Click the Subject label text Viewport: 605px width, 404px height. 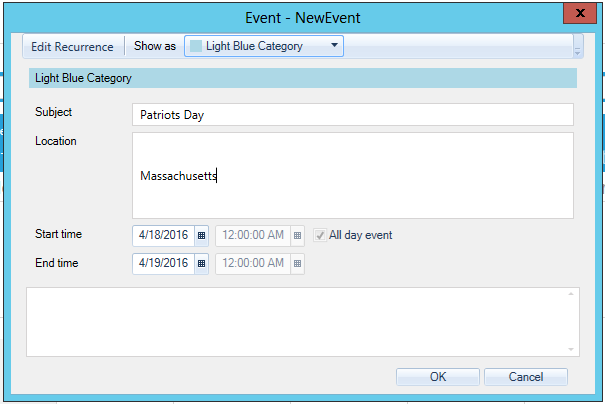point(54,112)
